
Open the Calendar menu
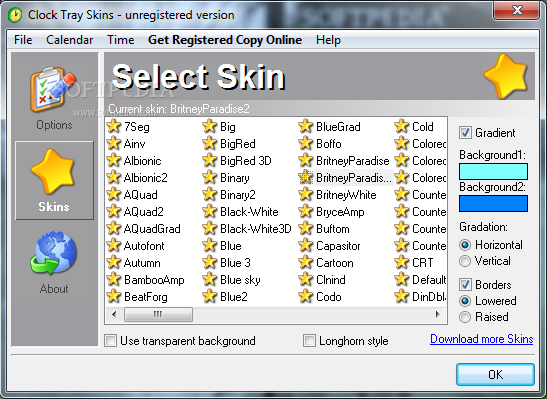(69, 40)
